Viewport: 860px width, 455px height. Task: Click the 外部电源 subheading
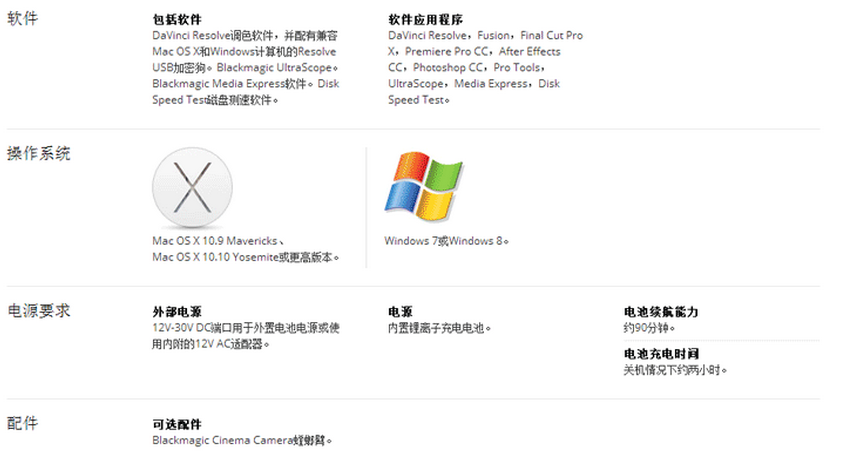(177, 312)
